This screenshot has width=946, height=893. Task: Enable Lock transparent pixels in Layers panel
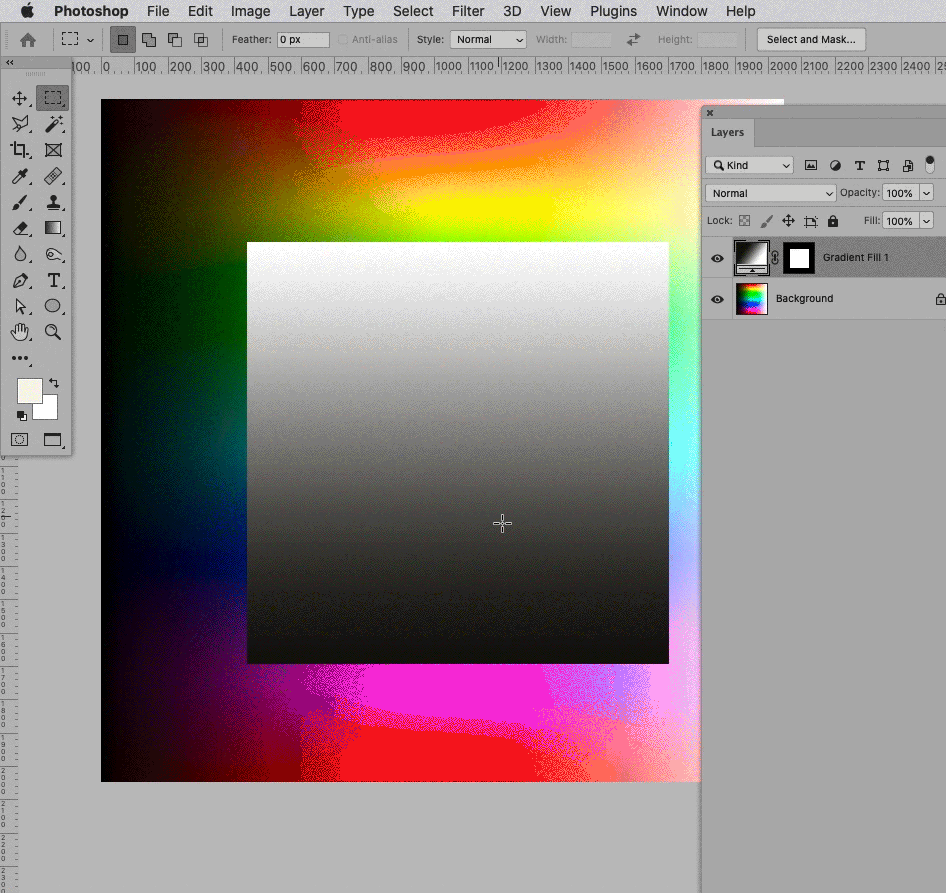point(744,220)
